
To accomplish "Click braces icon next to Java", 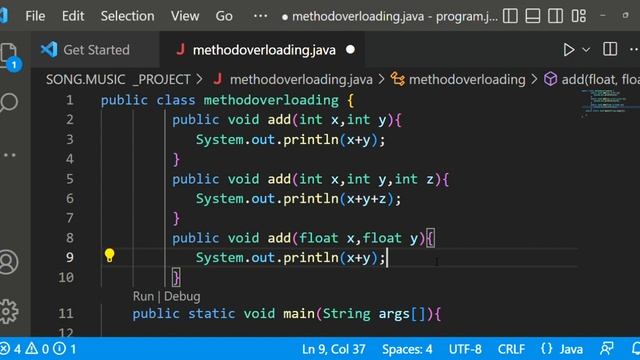I will [547, 349].
